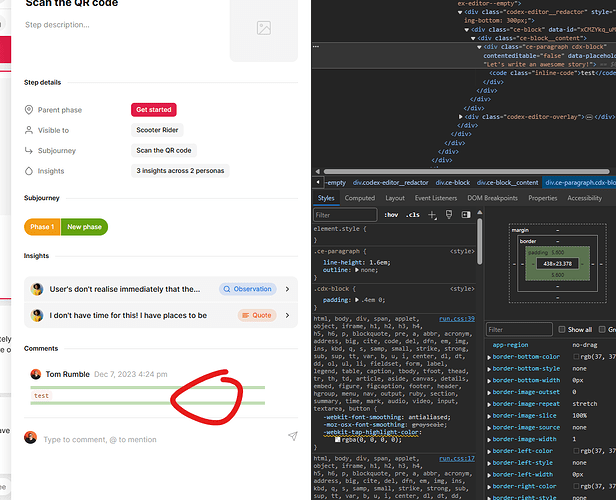This screenshot has width=616, height=500.
Task: Click the Subjourney arrow icon
Action: click(29, 150)
